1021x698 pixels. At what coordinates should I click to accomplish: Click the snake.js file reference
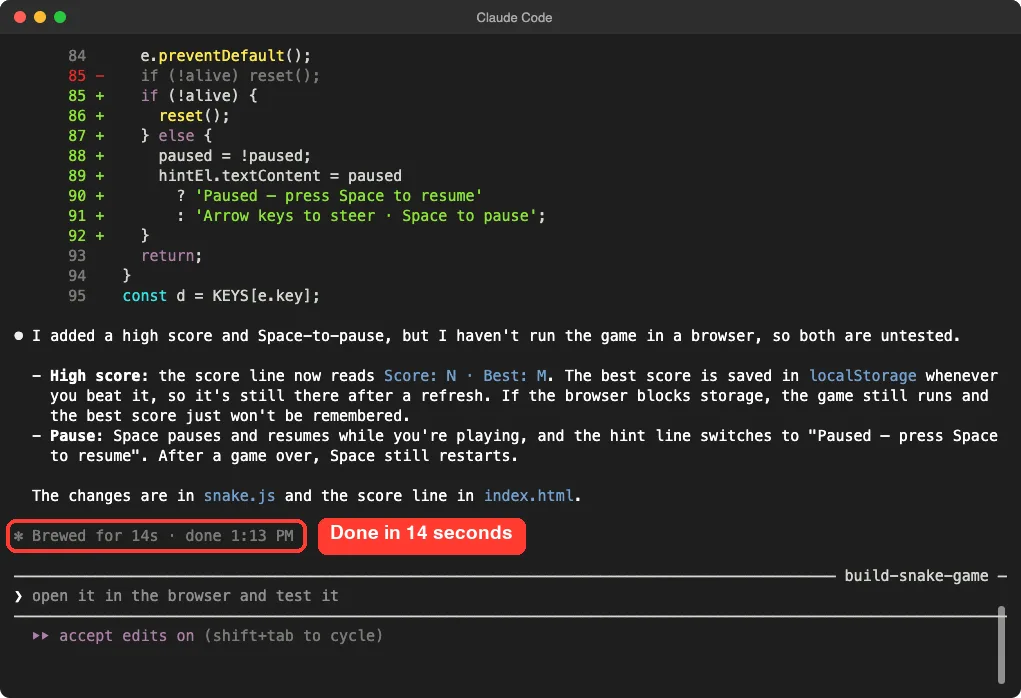coord(239,496)
